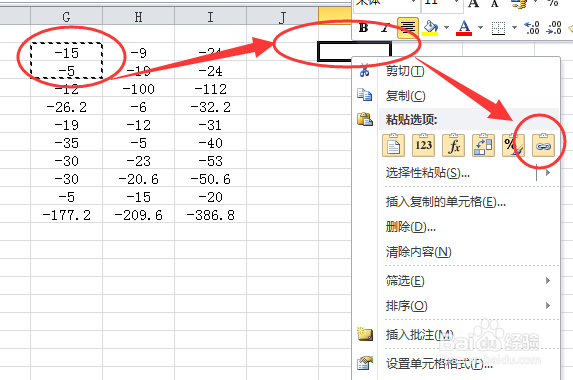
Task: Click cell containing -35
Action: click(66, 143)
